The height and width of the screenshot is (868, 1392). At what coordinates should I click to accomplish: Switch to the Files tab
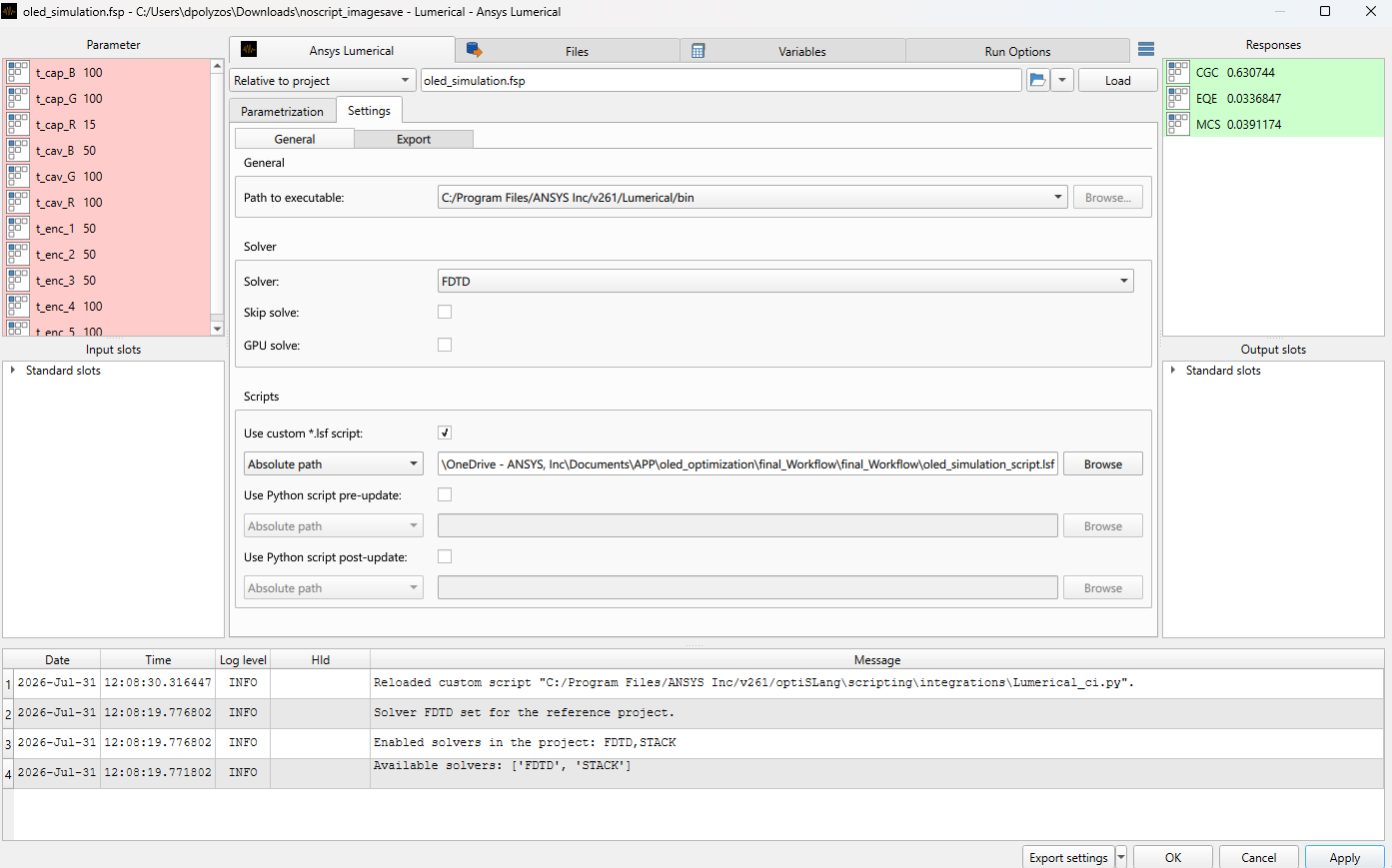[568, 51]
